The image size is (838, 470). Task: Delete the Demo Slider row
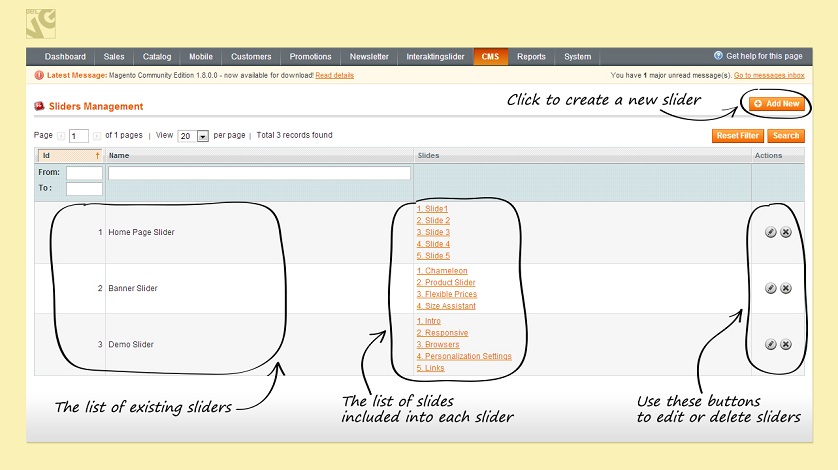785,344
